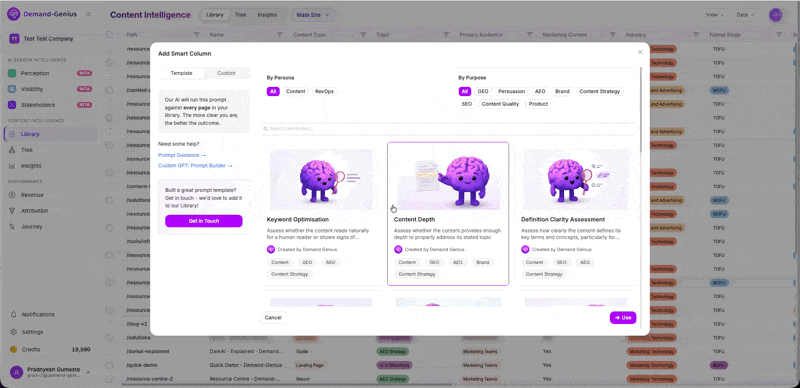The height and width of the screenshot is (388, 800).
Task: Click the Journey icon in sidebar
Action: (12, 227)
